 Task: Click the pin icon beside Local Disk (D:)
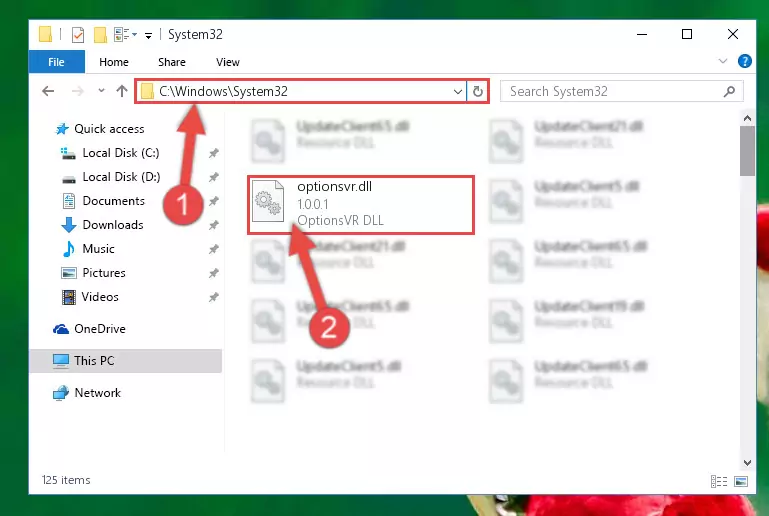click(x=213, y=177)
